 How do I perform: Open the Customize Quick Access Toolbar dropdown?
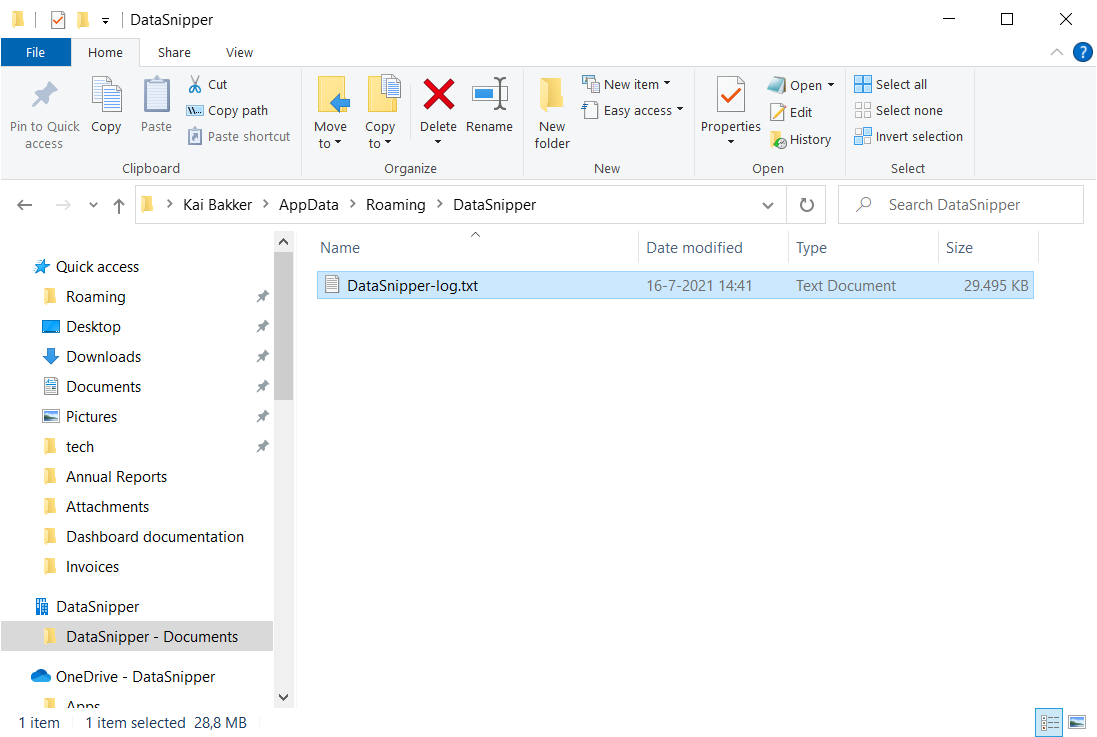[105, 21]
